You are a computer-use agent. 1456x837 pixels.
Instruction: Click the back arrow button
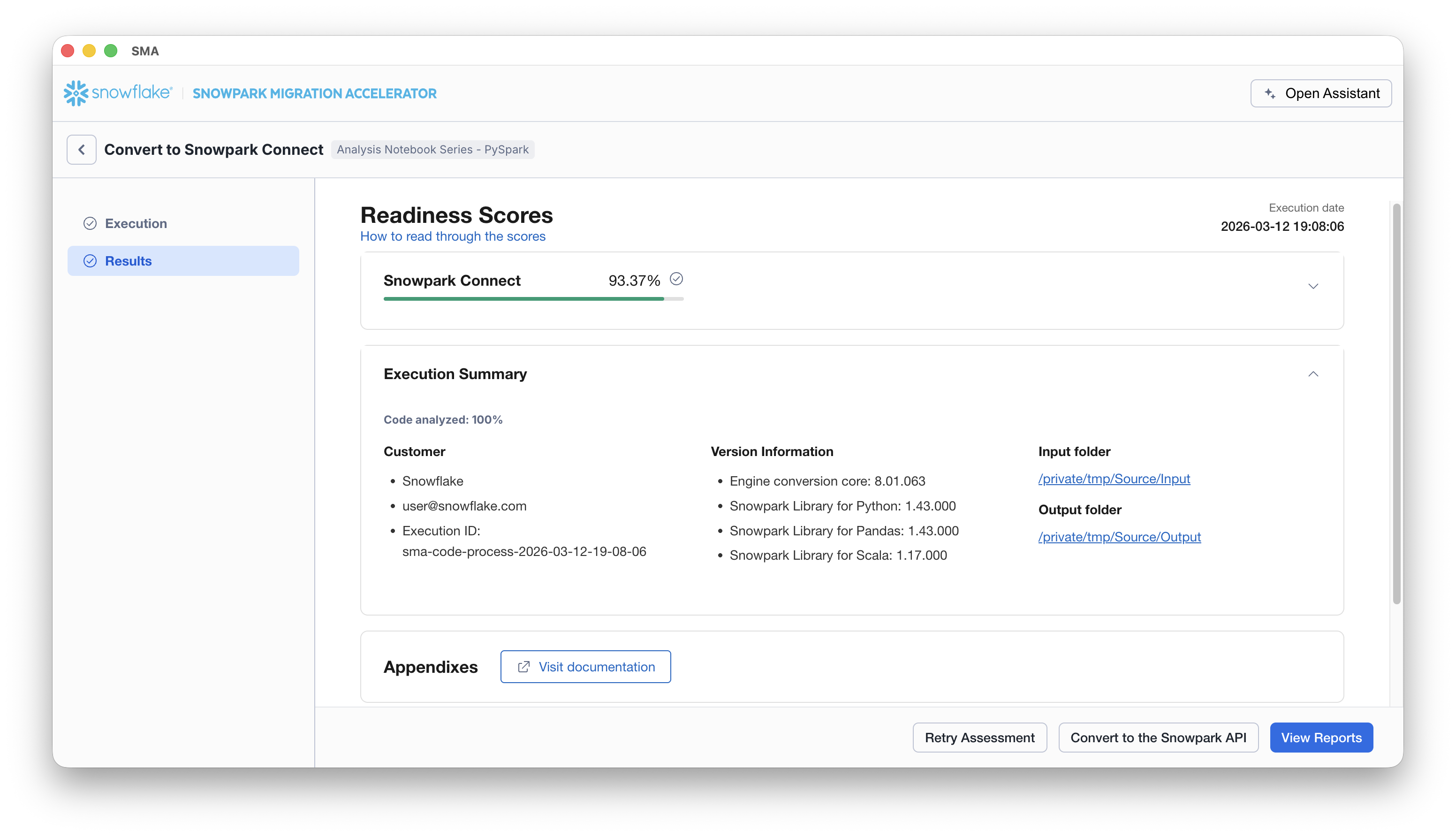[82, 150]
